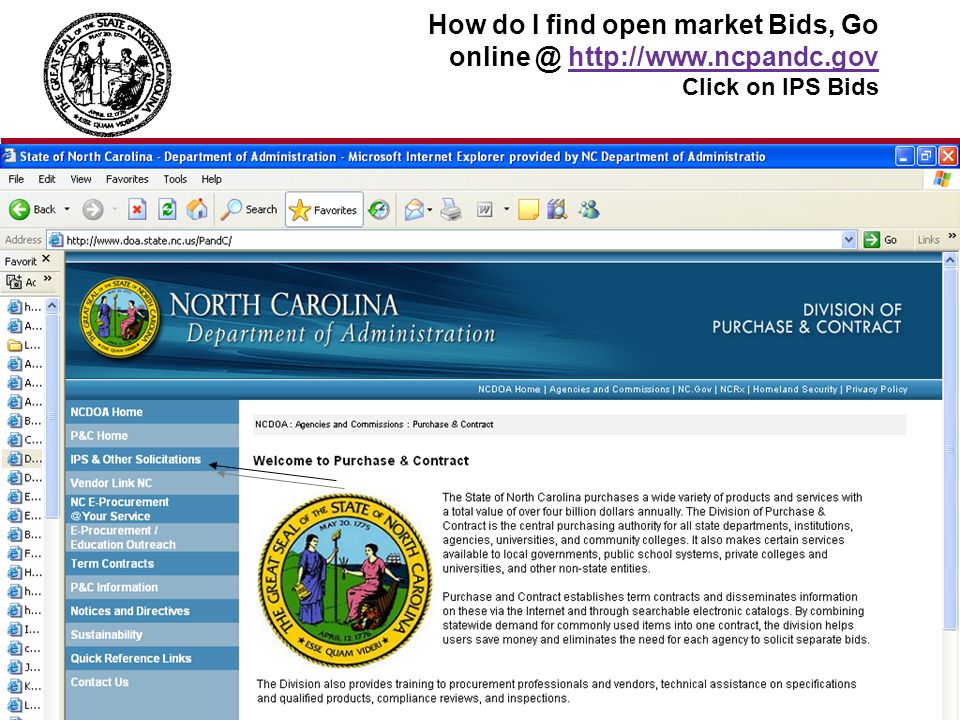Open Vendor Link NC navigation item

(x=111, y=482)
